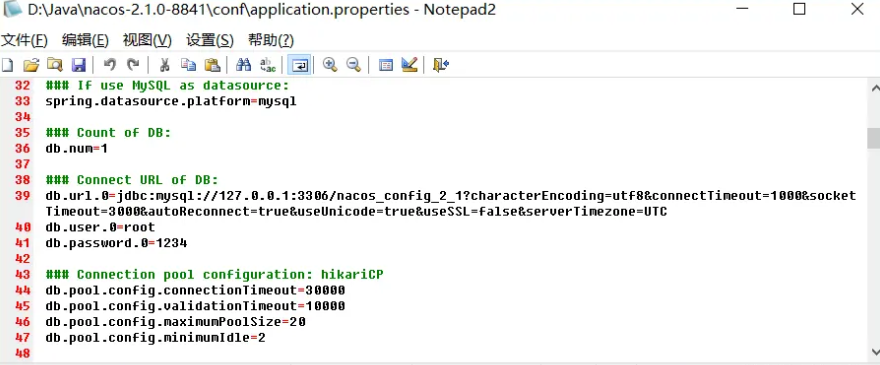Viewport: 880px width, 365px height.
Task: Toggle the Word Wrap toolbar button
Action: [299, 65]
